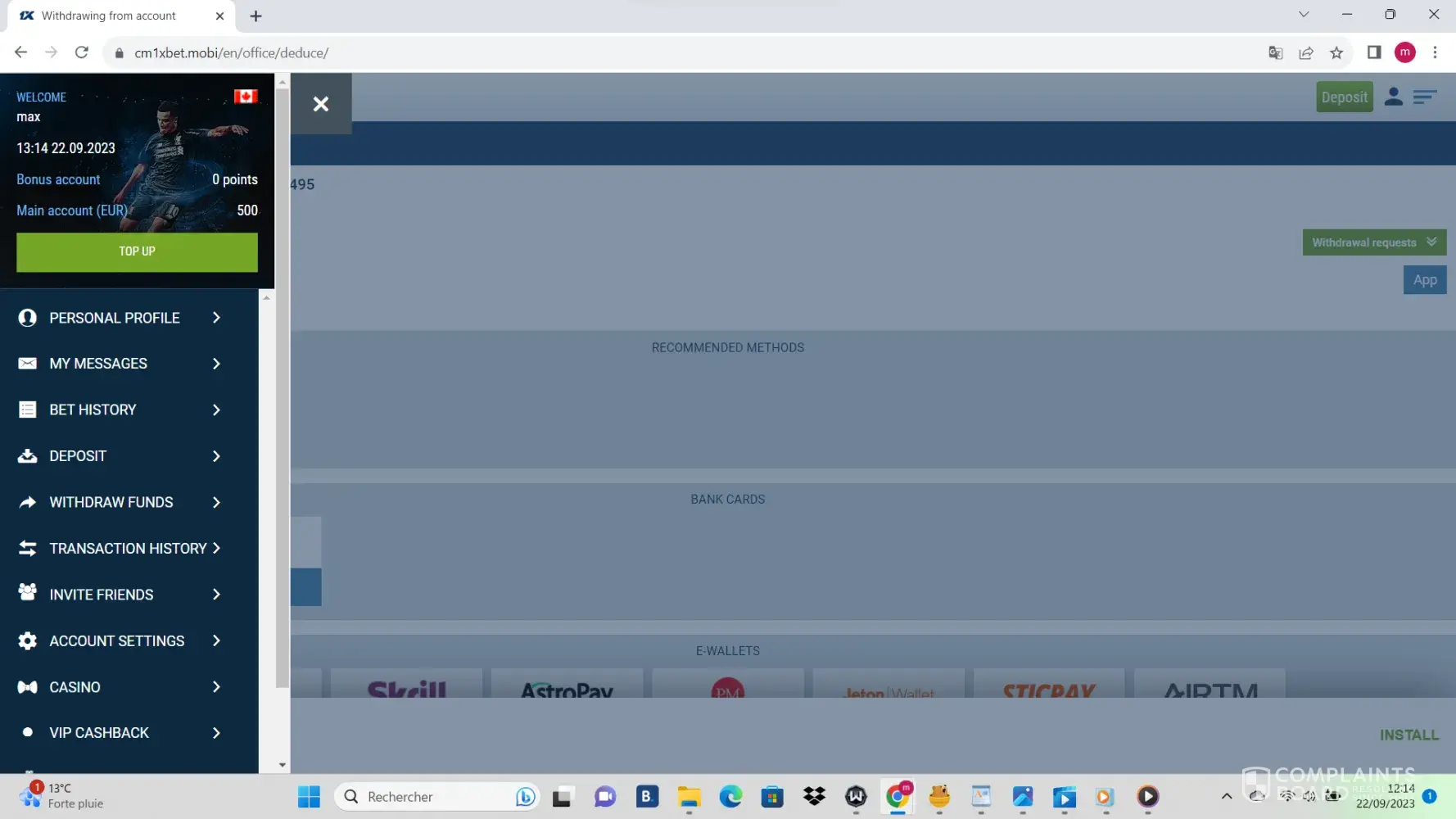Screen dimensions: 1456x819
Task: Expand the Account Settings chevron
Action: point(216,640)
